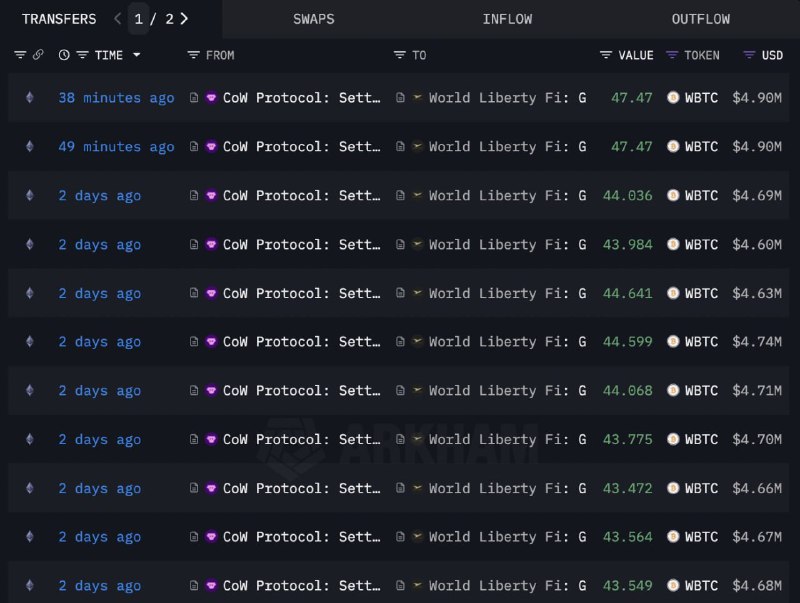Click World Liberty Fi logo in 43.549 row
The height and width of the screenshot is (603, 800).
417,586
